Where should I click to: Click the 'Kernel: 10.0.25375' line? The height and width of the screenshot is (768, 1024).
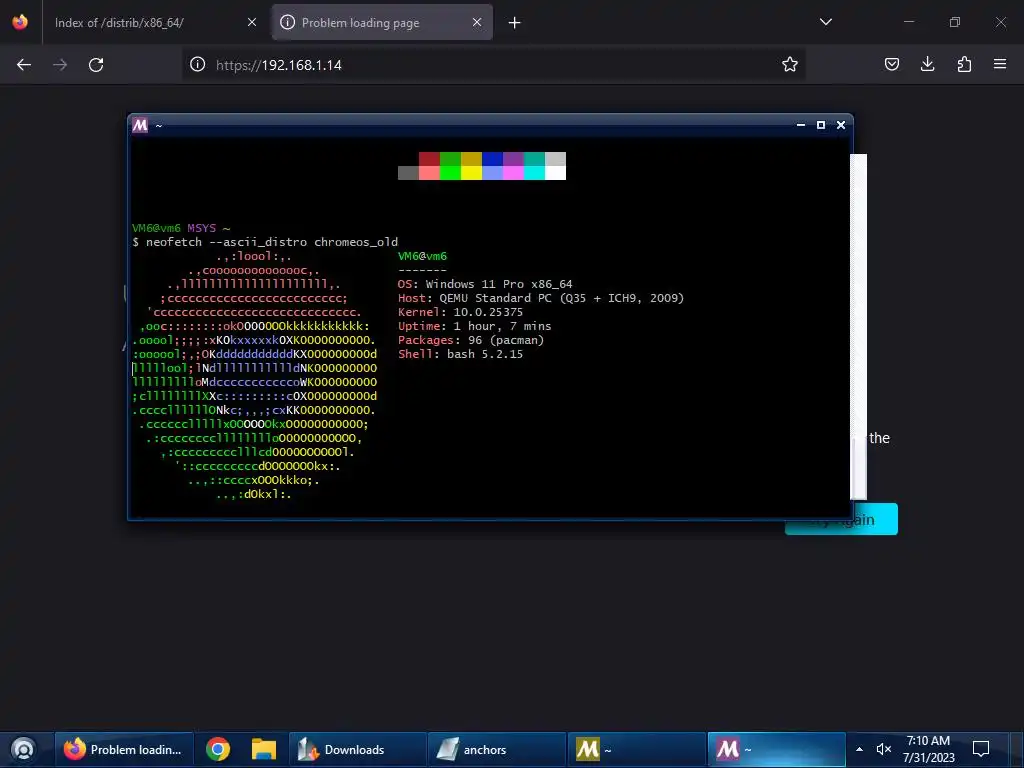point(460,312)
